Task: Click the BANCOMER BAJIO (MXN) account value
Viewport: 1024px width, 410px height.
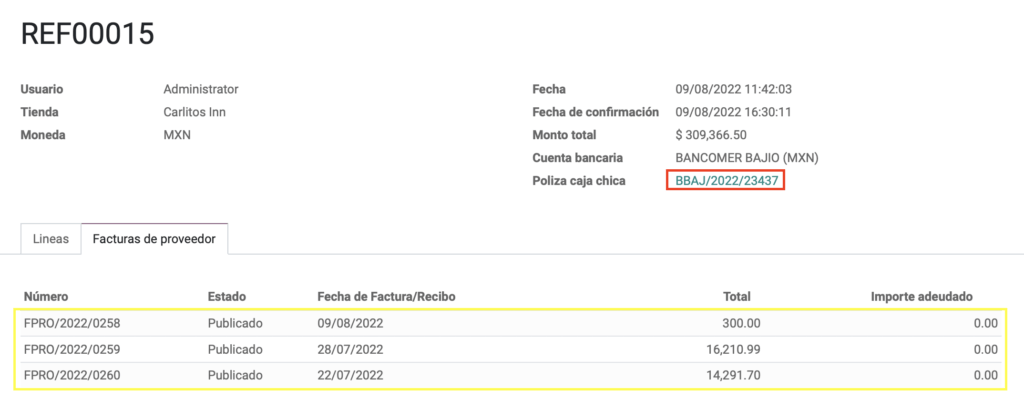Action: coord(747,158)
